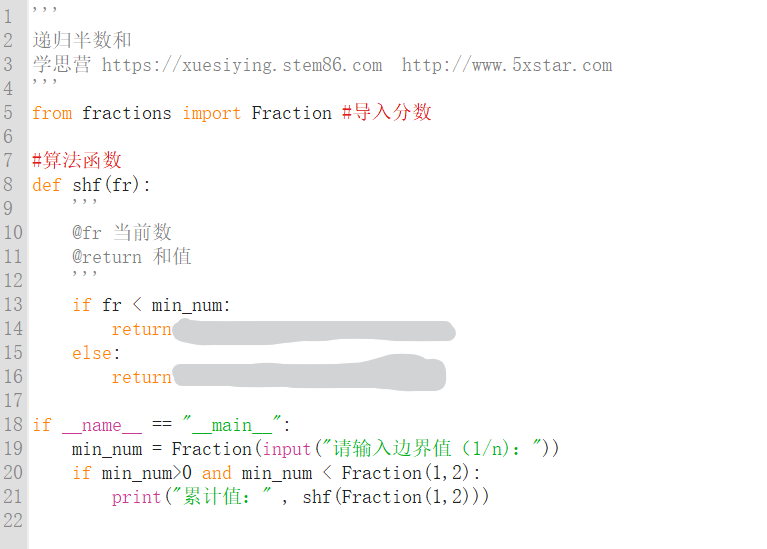
Task: Click line number 5 in the gutter
Action: tap(8, 113)
